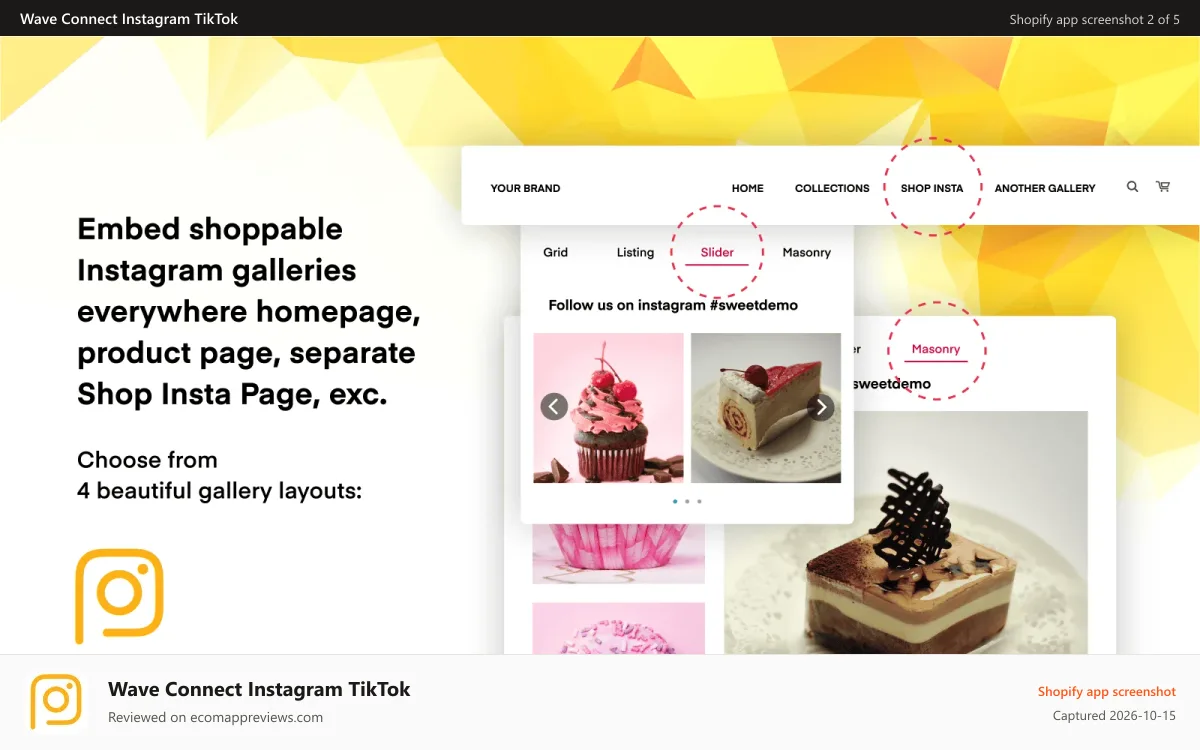Click the previous slide arrow on the cupcake
The width and height of the screenshot is (1200, 750).
click(554, 407)
